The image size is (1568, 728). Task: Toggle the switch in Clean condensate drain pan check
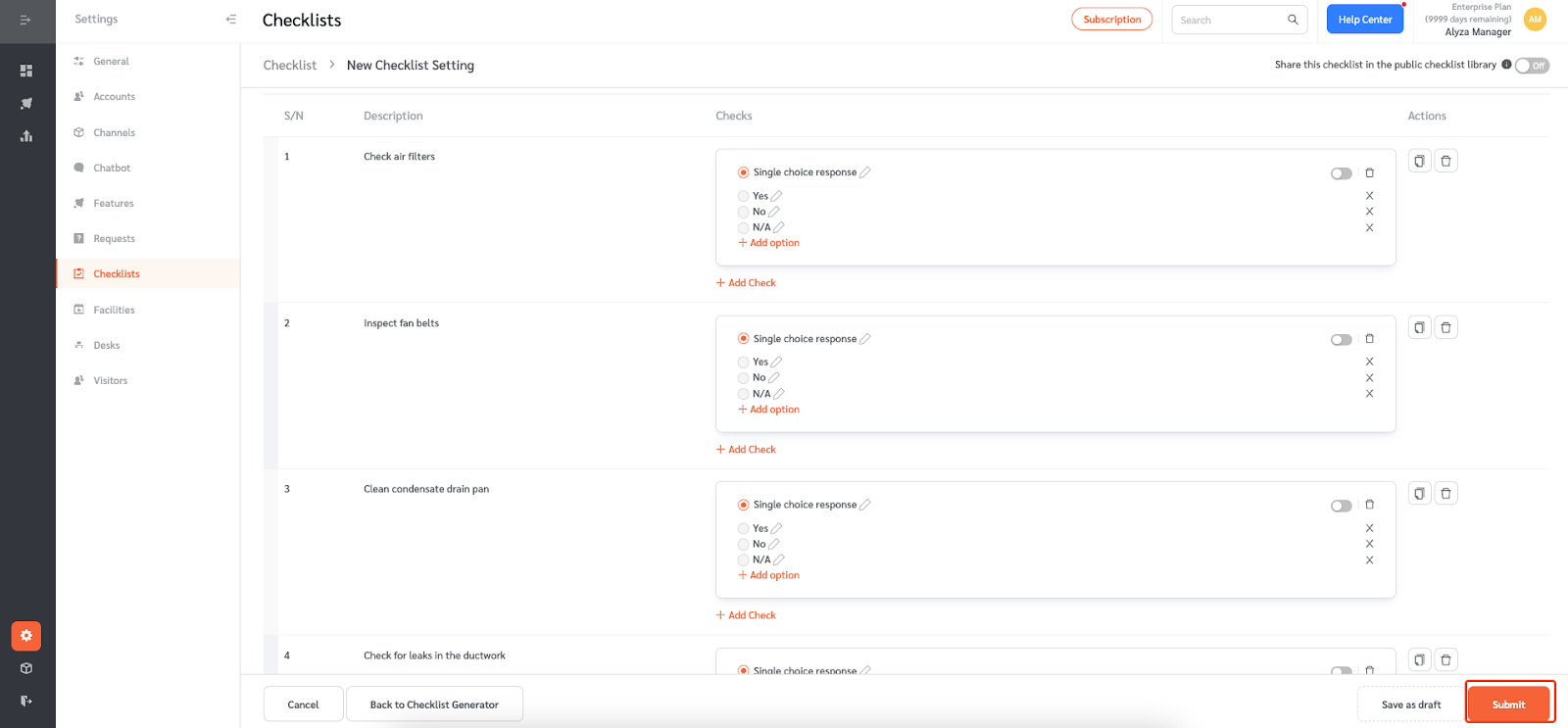pyautogui.click(x=1342, y=506)
